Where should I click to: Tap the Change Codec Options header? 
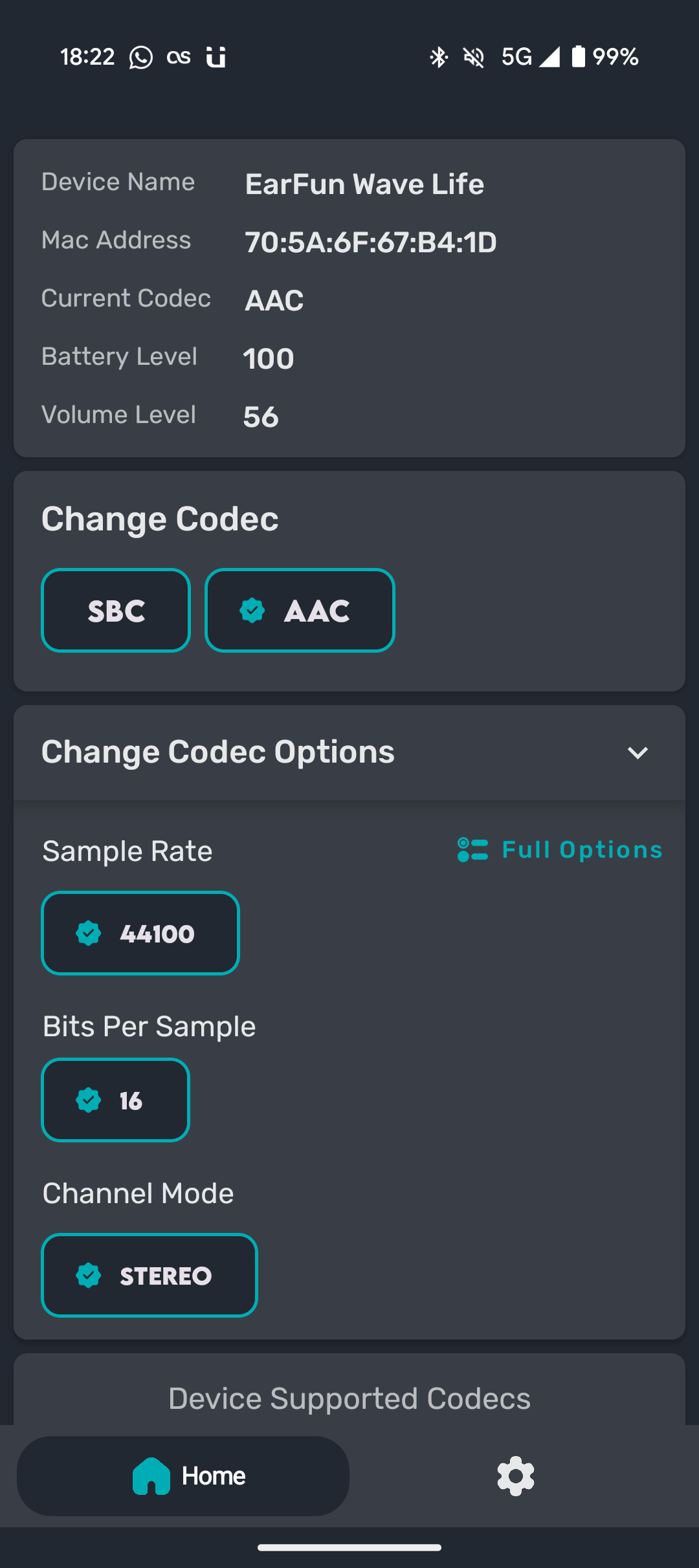pos(349,752)
